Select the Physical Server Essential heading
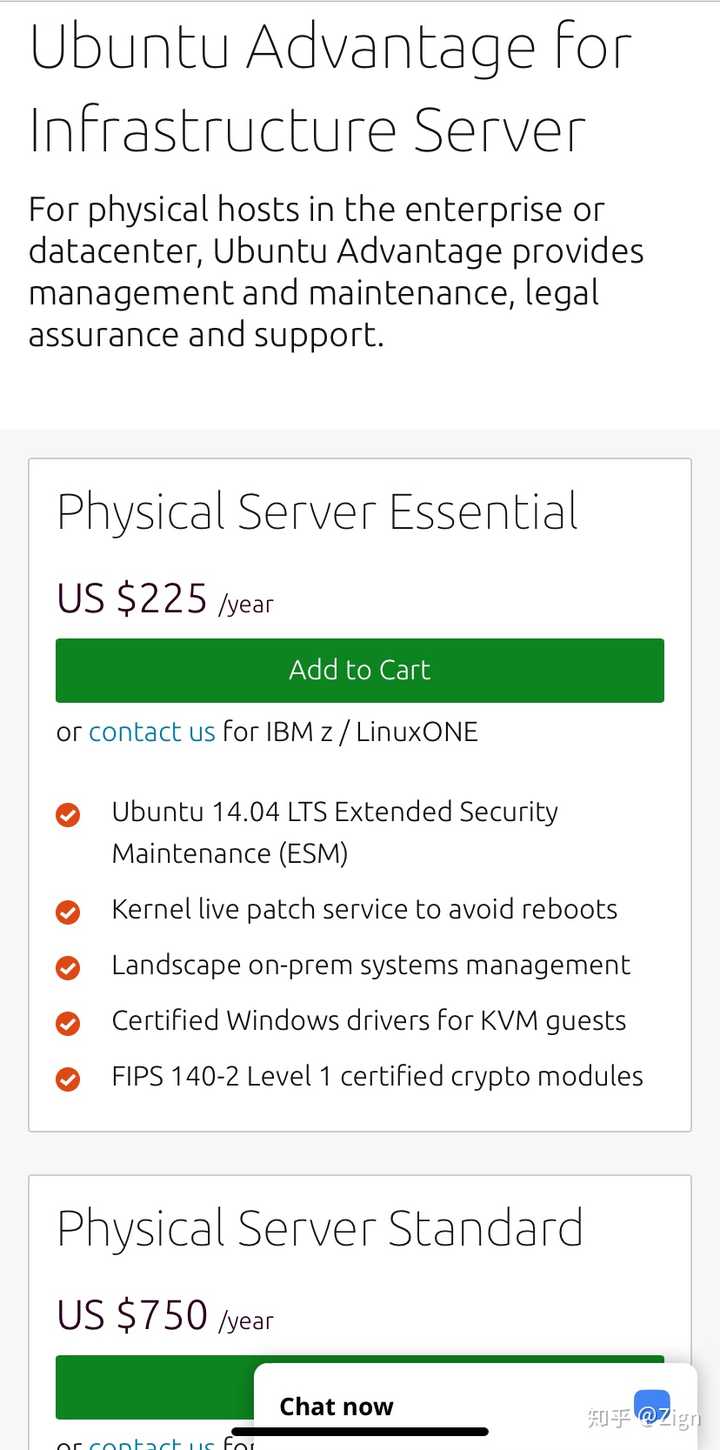Screen dimensions: 720x1450 317,511
